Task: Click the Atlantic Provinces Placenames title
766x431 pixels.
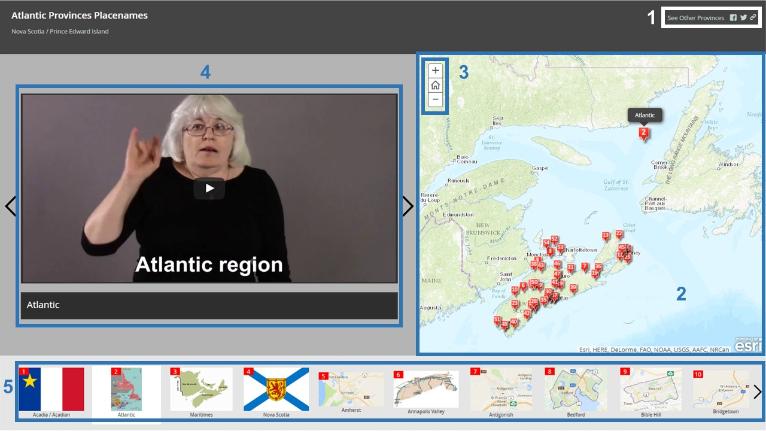Action: click(x=79, y=16)
